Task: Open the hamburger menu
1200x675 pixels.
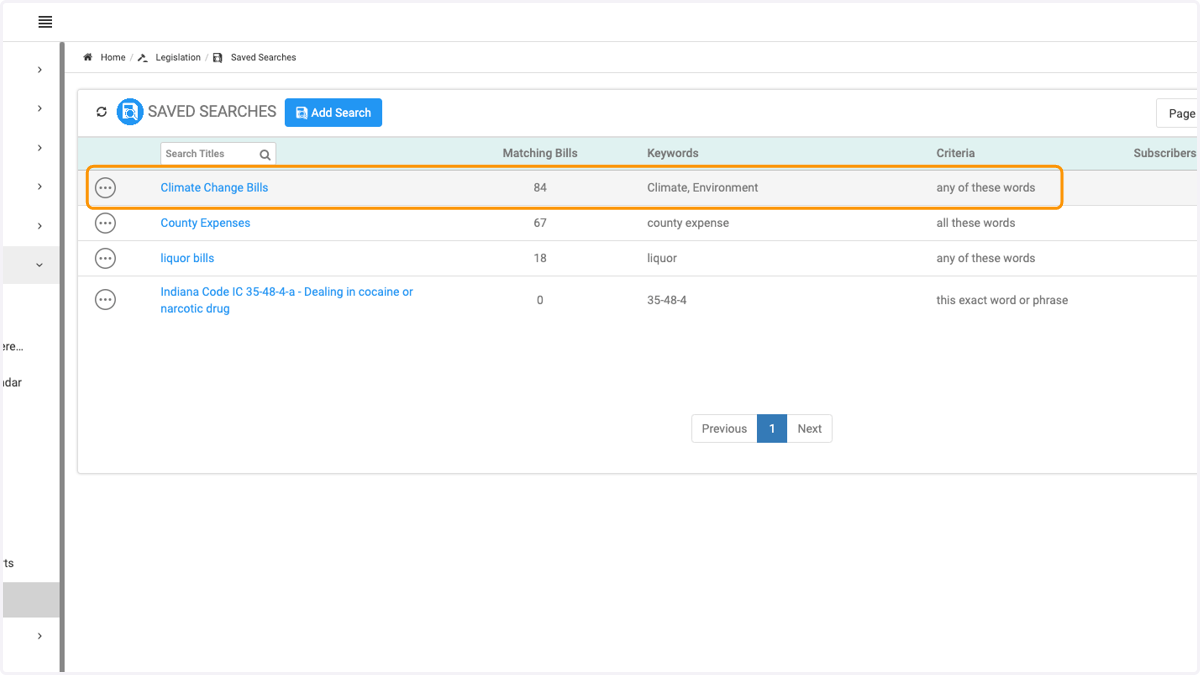Action: tap(45, 22)
